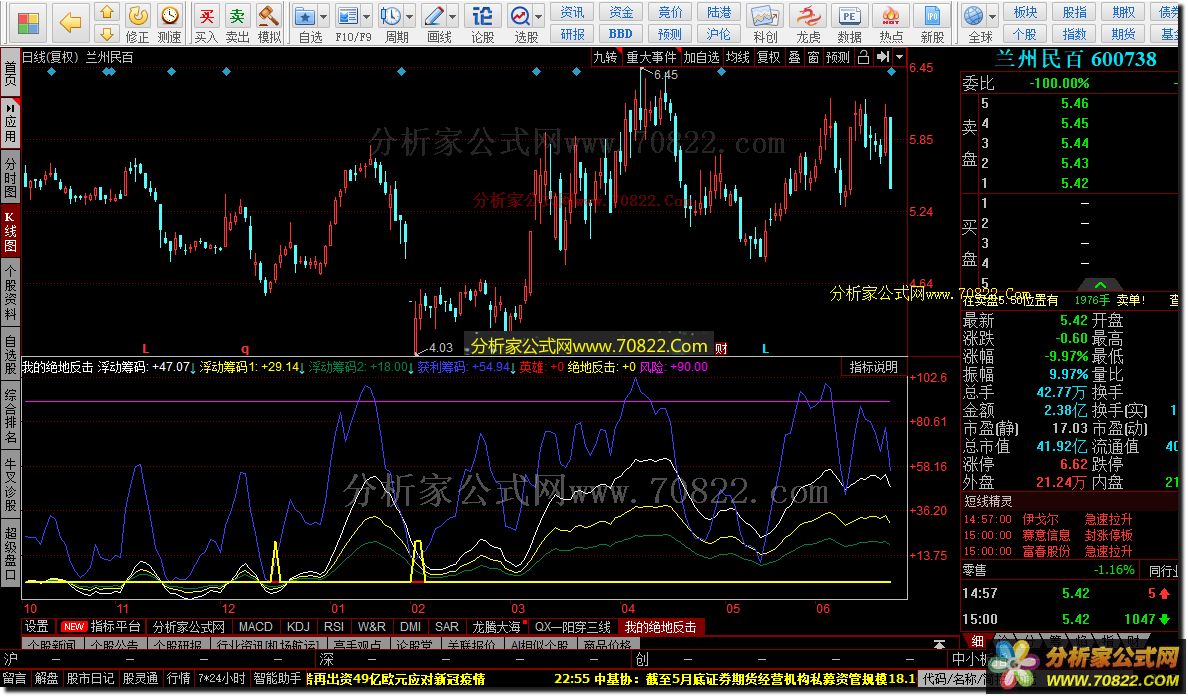Switch to the KDJ indicator tab
The image size is (1188, 696).
(299, 627)
